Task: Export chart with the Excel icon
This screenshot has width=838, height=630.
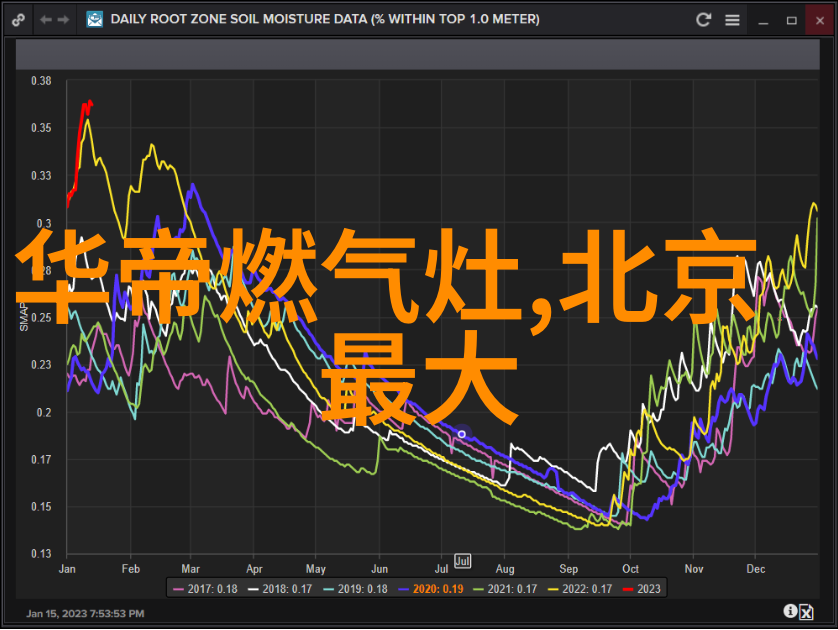Action: point(806,612)
